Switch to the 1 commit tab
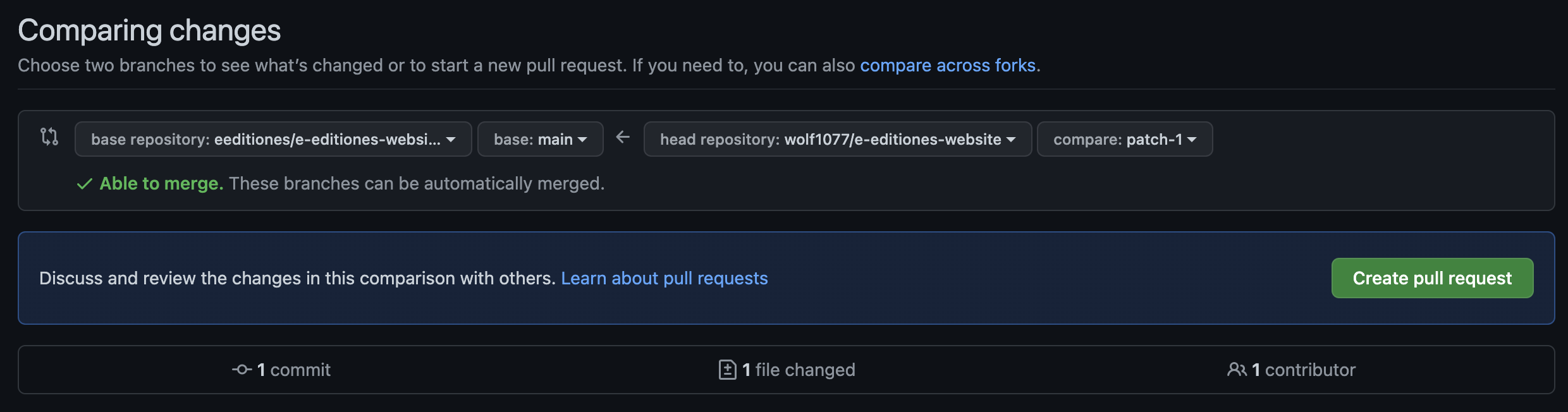 tap(293, 370)
